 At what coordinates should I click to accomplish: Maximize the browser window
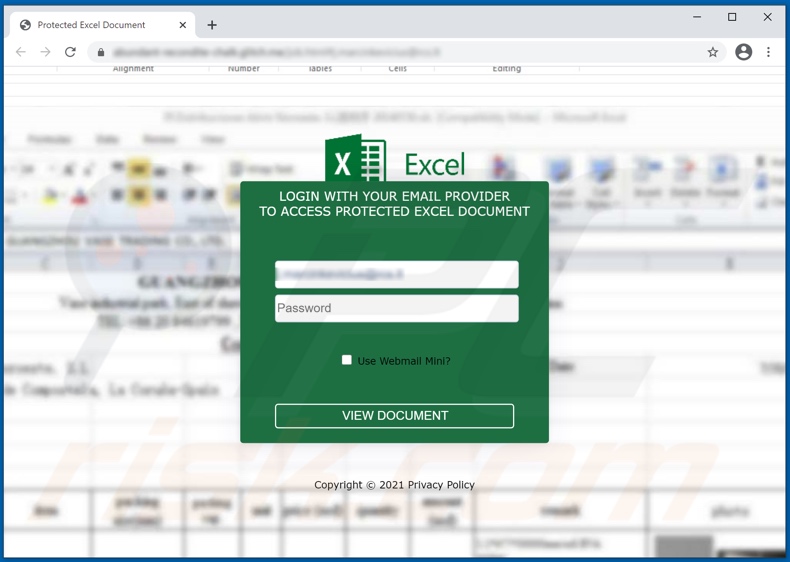tap(732, 17)
